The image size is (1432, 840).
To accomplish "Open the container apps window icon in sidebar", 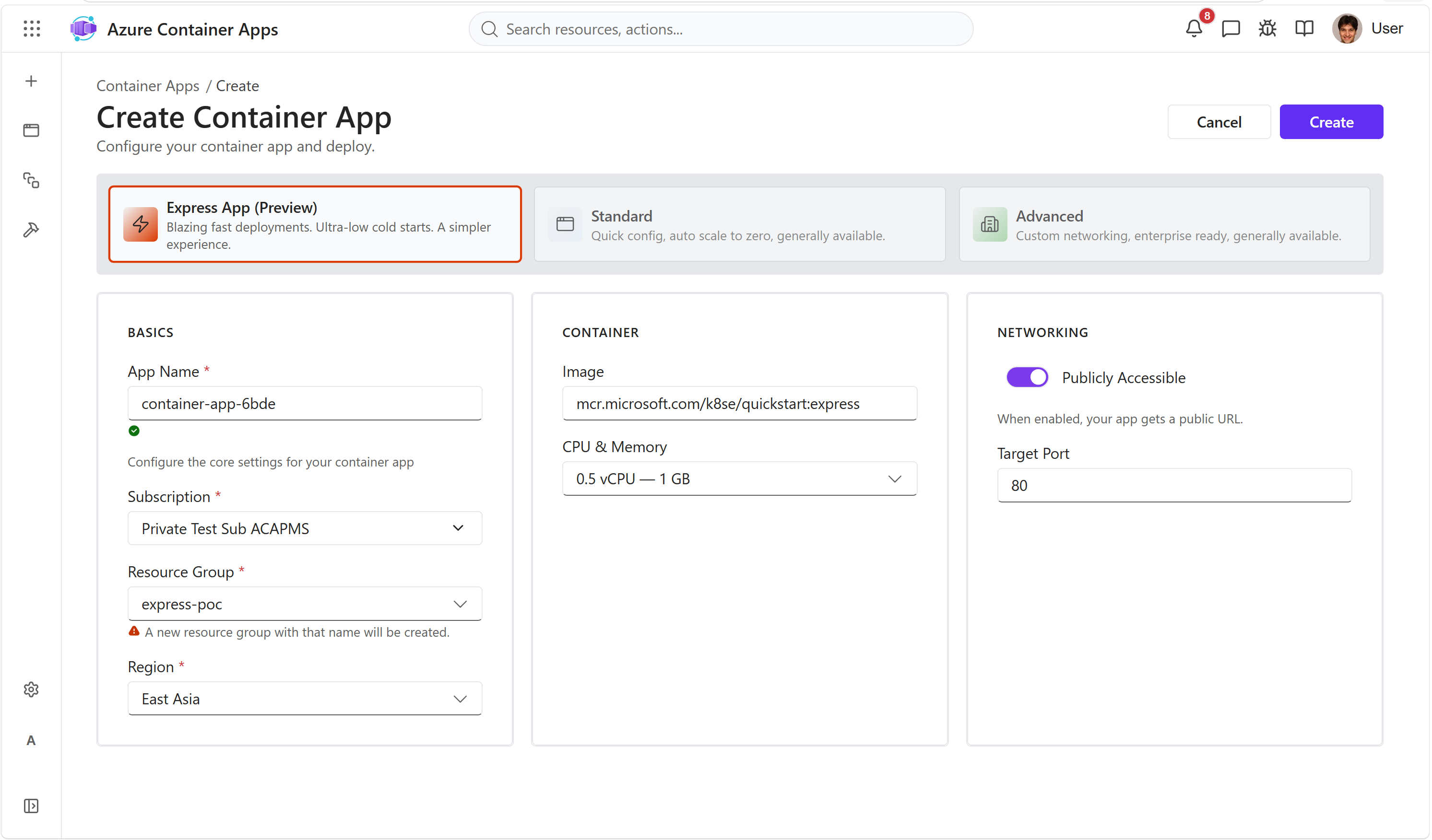I will (31, 130).
